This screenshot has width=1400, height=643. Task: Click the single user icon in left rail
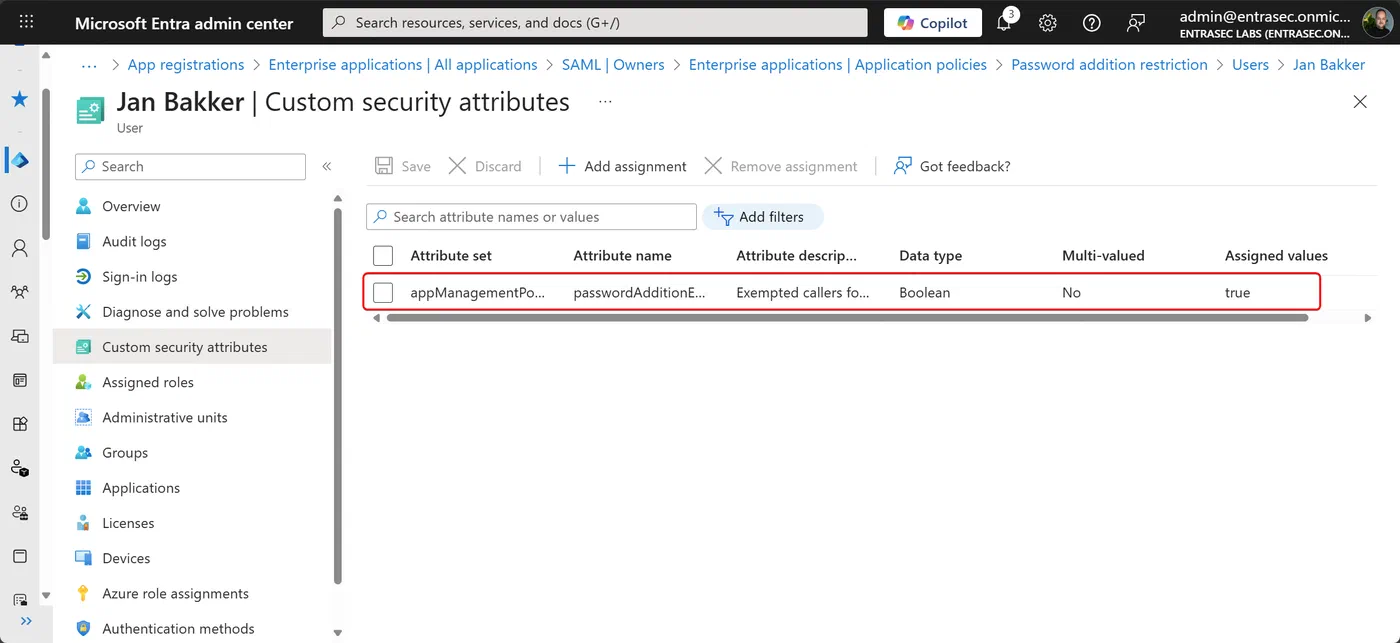click(x=19, y=248)
